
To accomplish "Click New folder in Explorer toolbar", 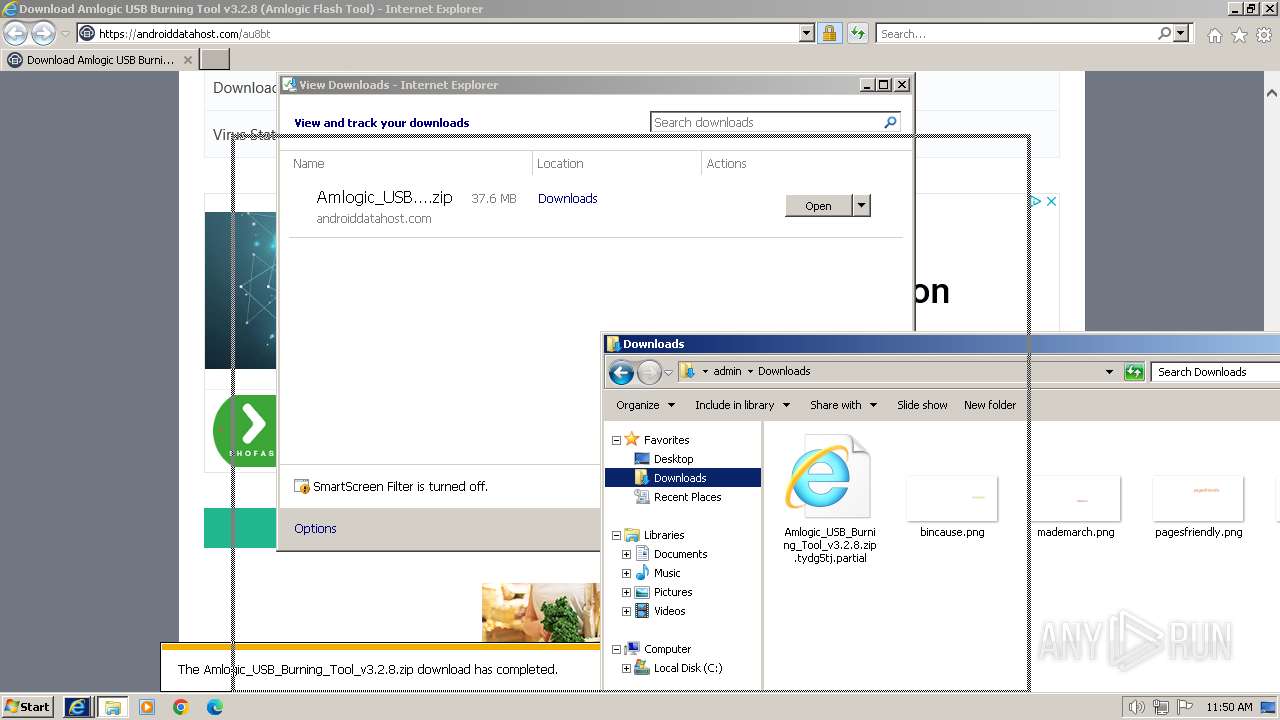I will pos(990,405).
